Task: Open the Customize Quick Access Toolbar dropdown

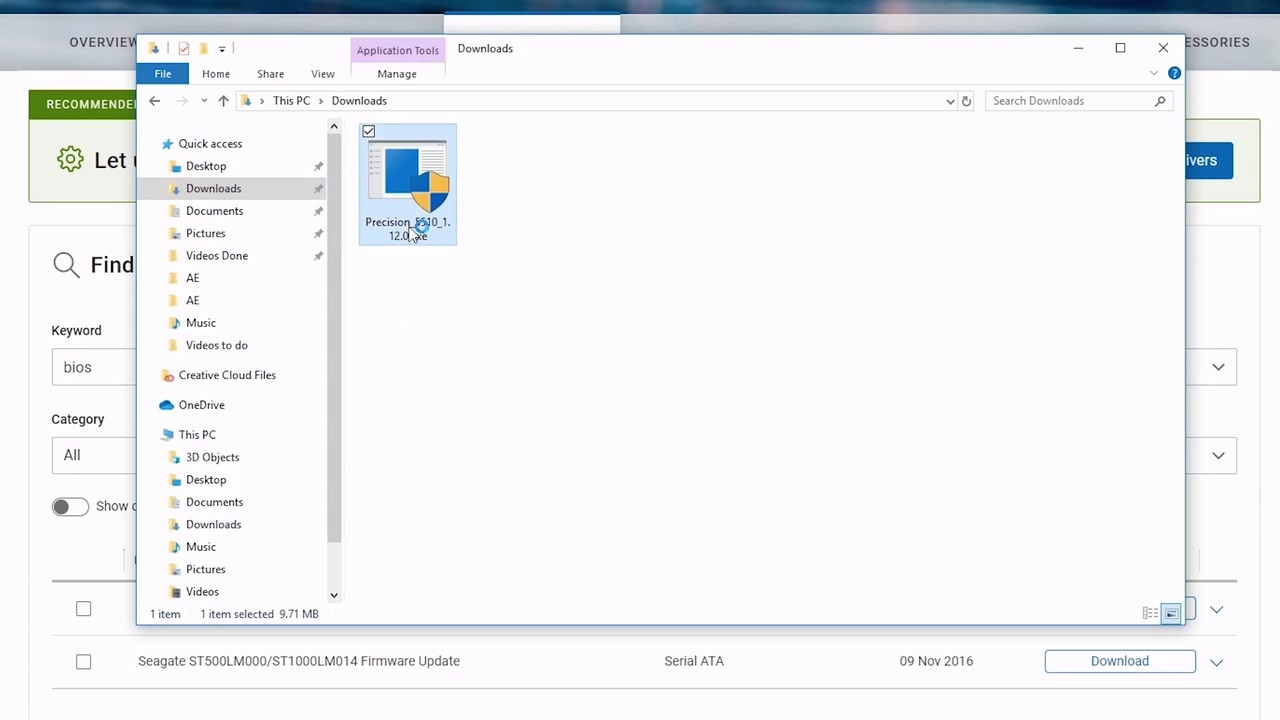Action: tap(222, 48)
